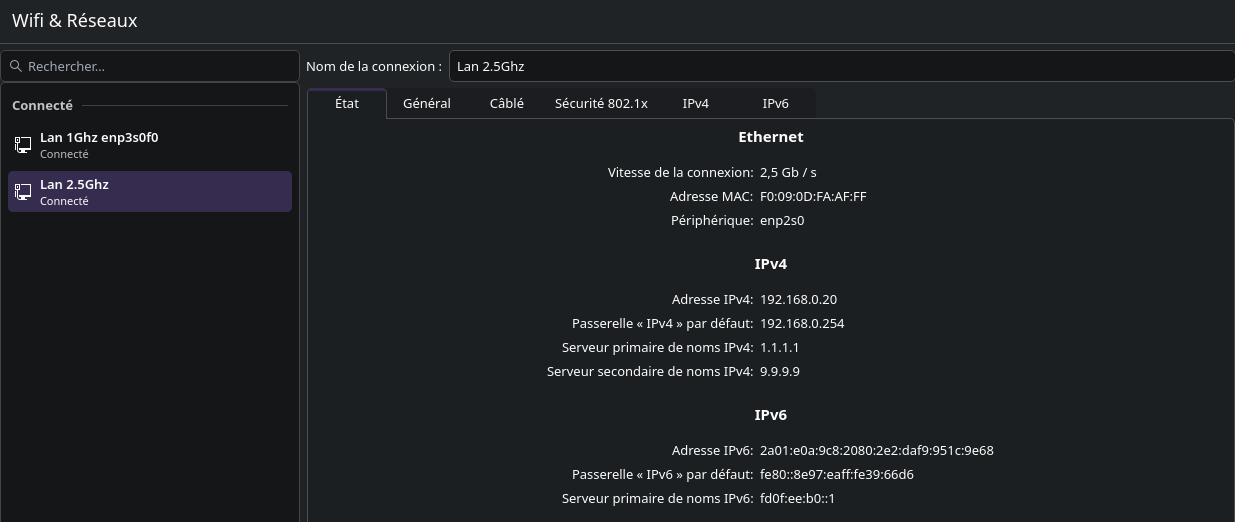Open the IPv6 settings tab
The image size is (1235, 522).
coord(776,104)
